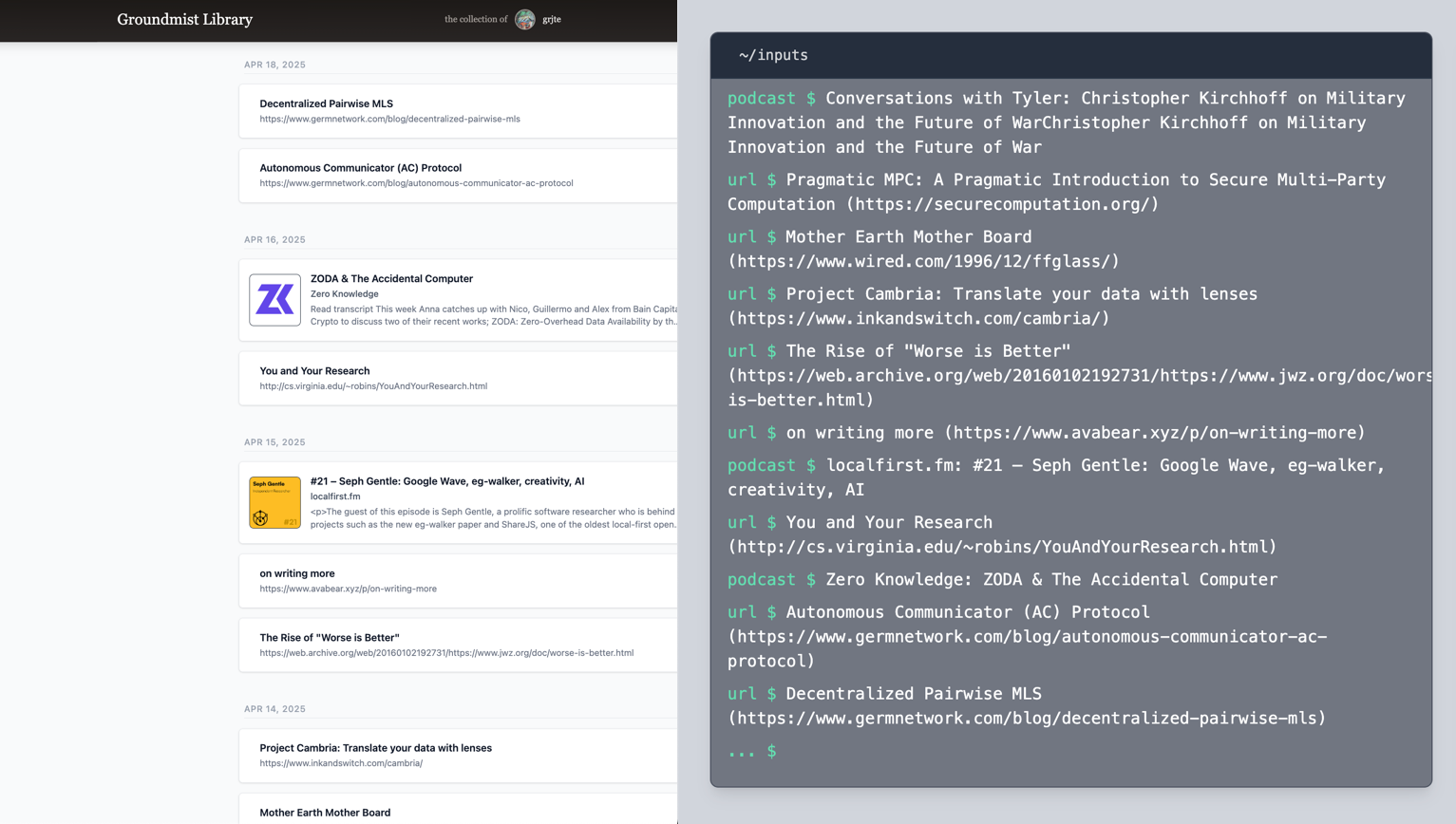This screenshot has height=824, width=1456.
Task: Click the Groundmist Library site title
Action: (x=184, y=19)
